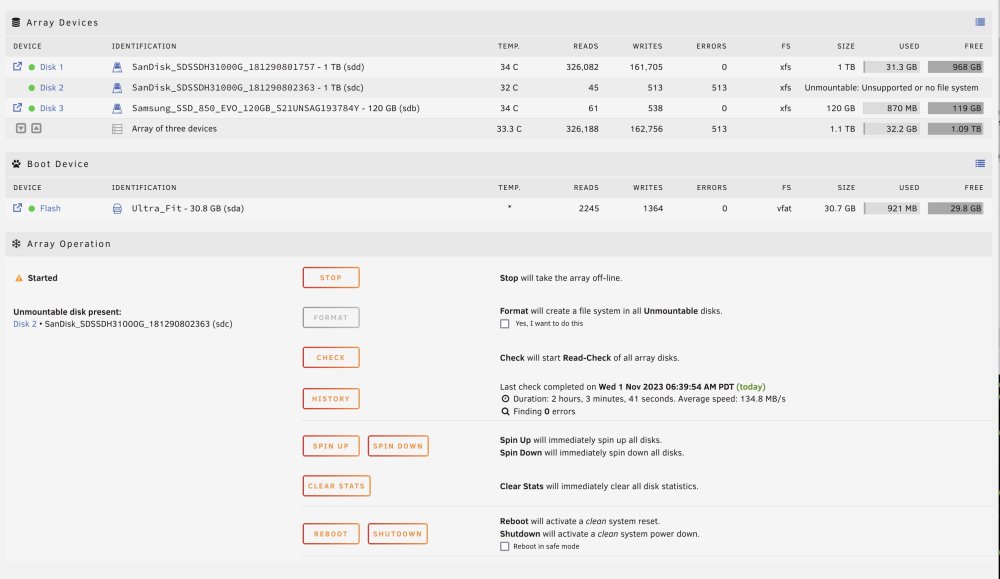Click Disk 1 writes value 161,705
The image size is (1000, 579).
[646, 67]
